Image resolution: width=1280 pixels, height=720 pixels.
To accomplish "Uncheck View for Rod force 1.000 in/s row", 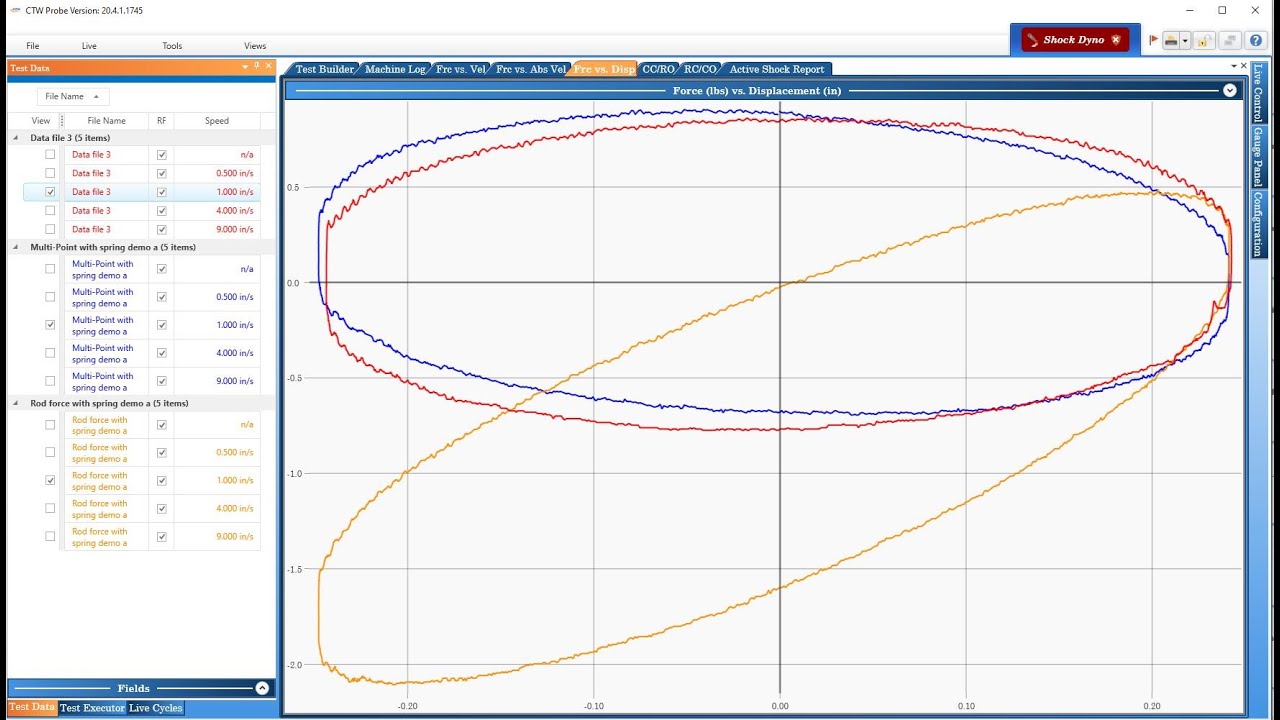I will 50,481.
